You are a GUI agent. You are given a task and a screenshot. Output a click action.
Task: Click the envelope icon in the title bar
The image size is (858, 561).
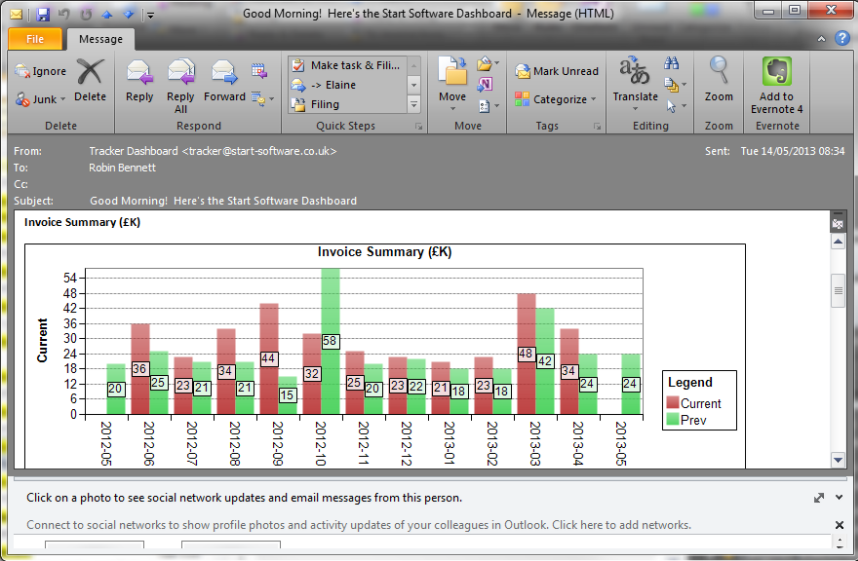tap(16, 14)
